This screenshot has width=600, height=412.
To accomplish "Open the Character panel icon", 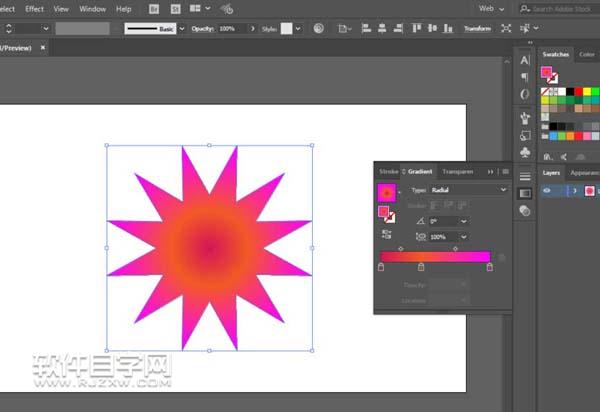I will [525, 61].
